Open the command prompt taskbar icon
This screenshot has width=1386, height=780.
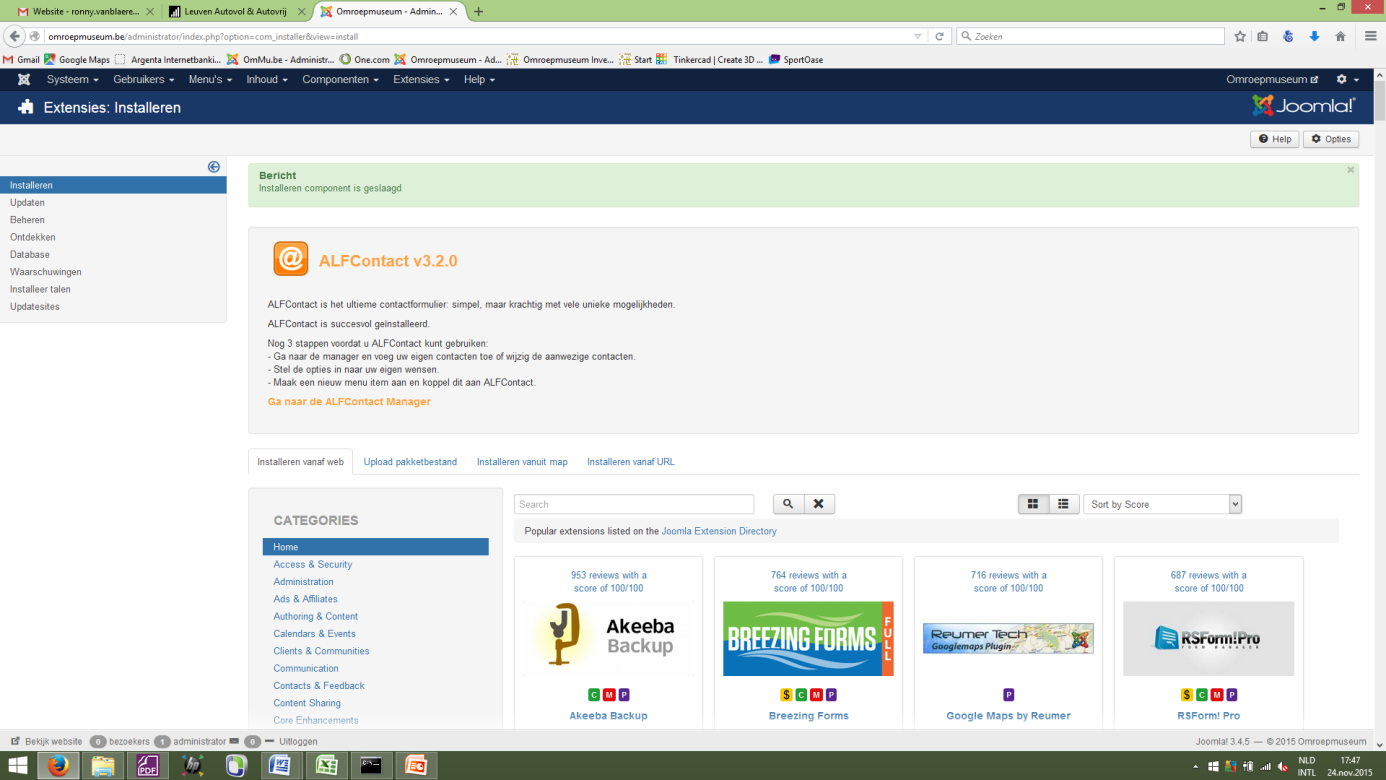(x=370, y=766)
